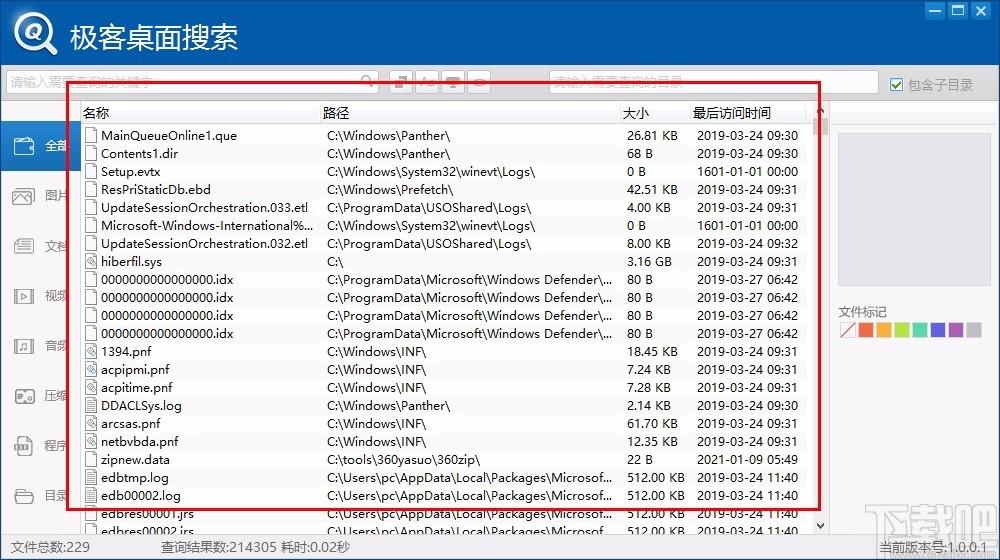Select the edb00002.log file name
This screenshot has width=1000, height=560.
pyautogui.click(x=140, y=496)
